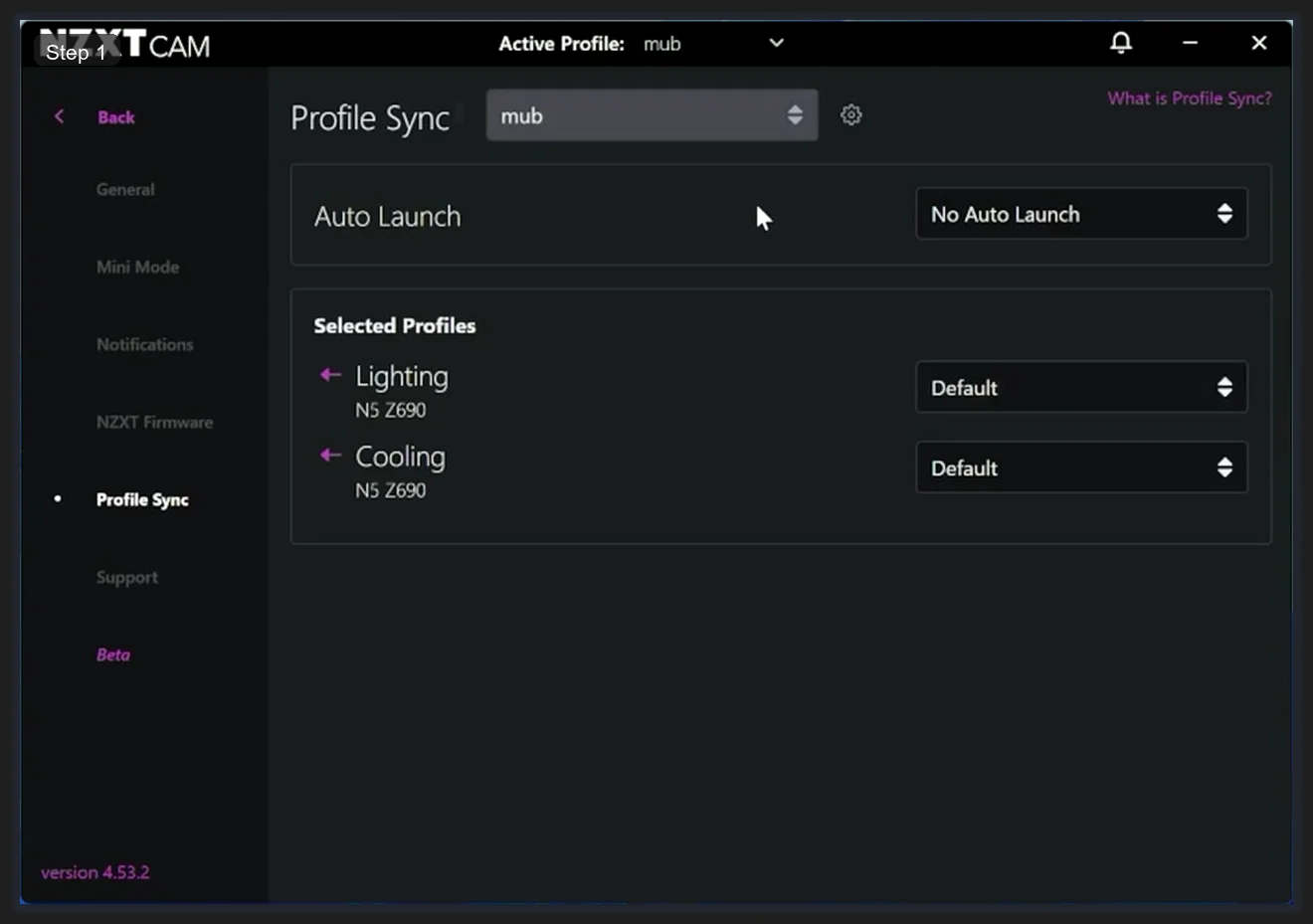The image size is (1313, 924).
Task: Select the Mini Mode section
Action: point(136,267)
